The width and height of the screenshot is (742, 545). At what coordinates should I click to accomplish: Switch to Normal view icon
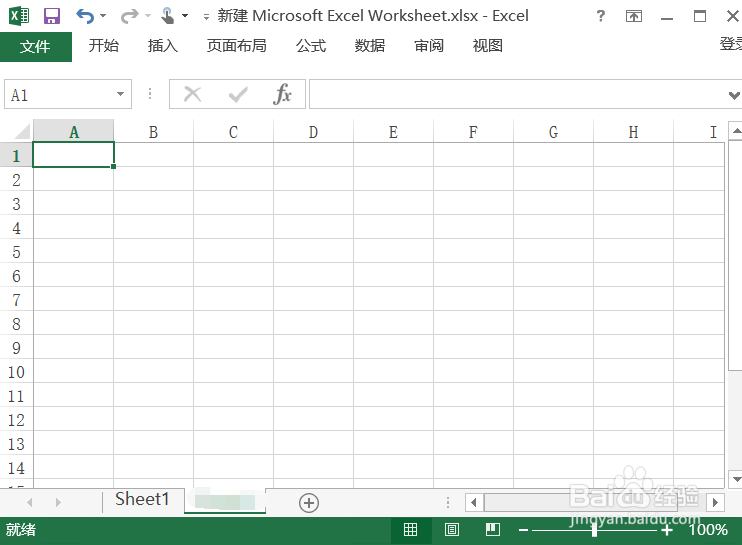(x=411, y=529)
